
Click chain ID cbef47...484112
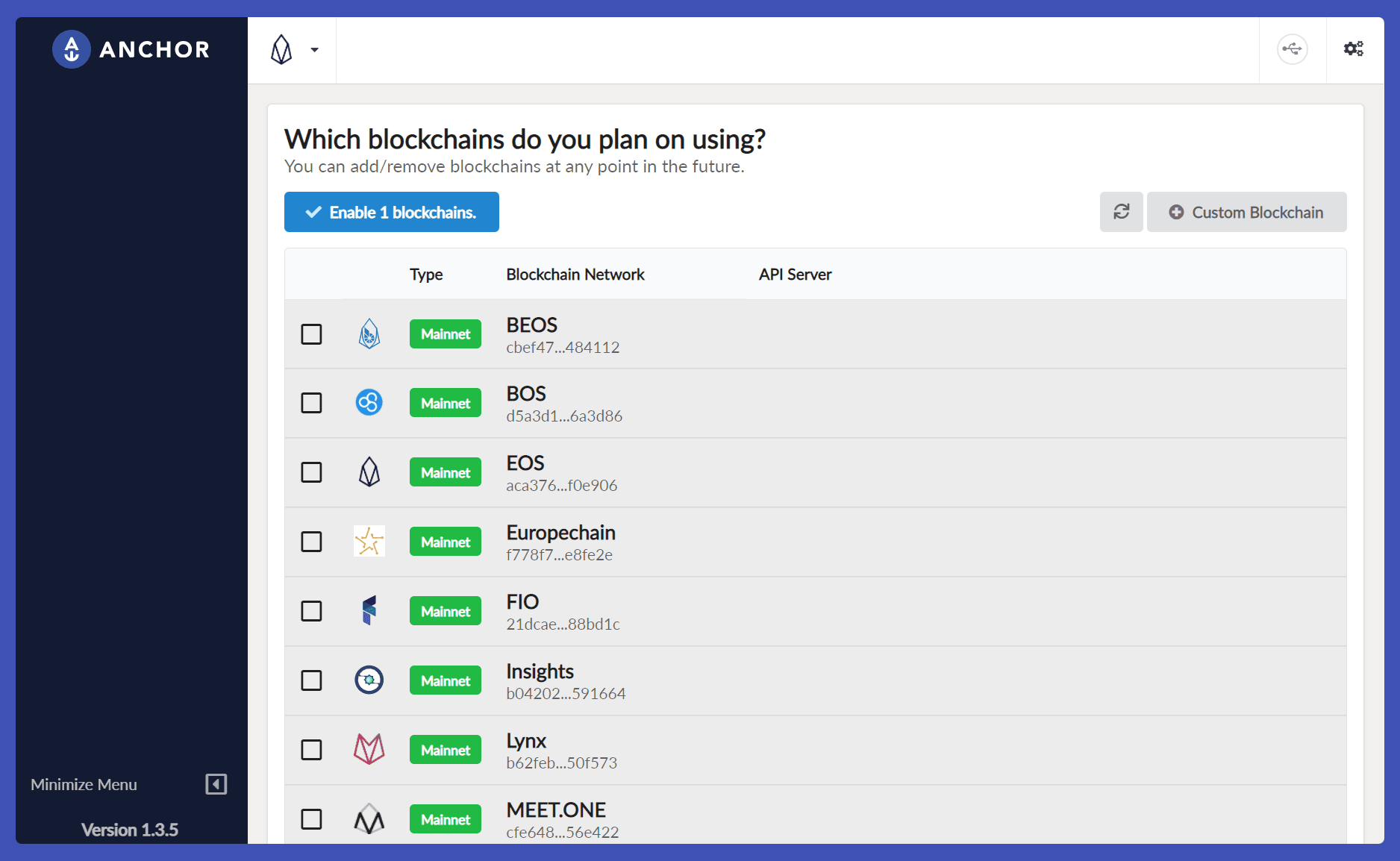tap(563, 347)
